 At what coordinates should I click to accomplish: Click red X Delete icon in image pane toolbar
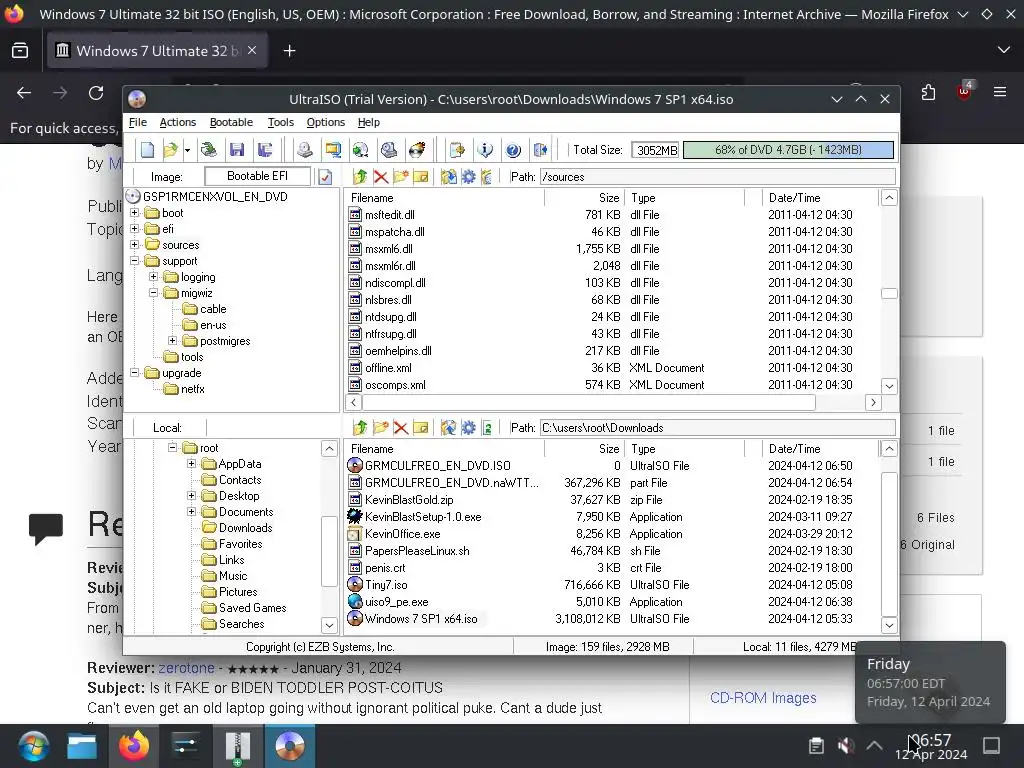point(381,176)
